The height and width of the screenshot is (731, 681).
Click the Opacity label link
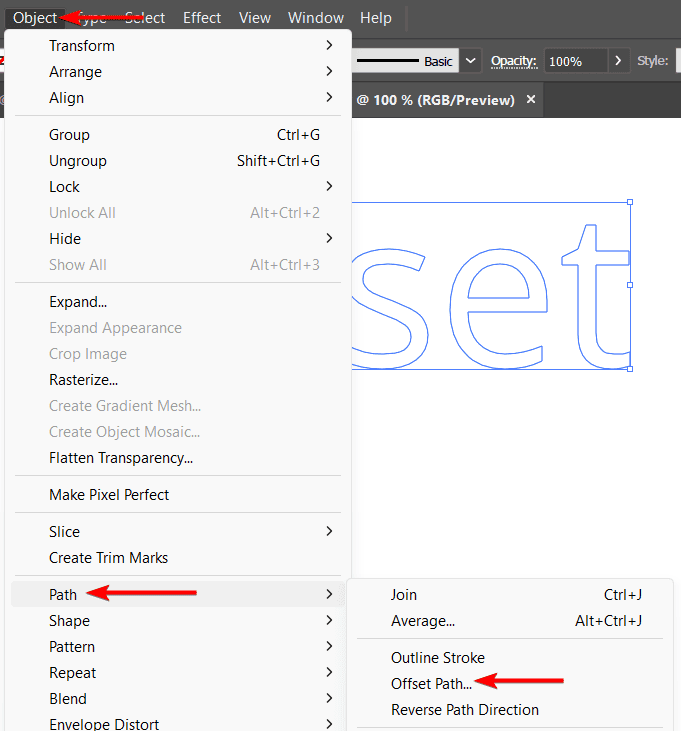[513, 61]
